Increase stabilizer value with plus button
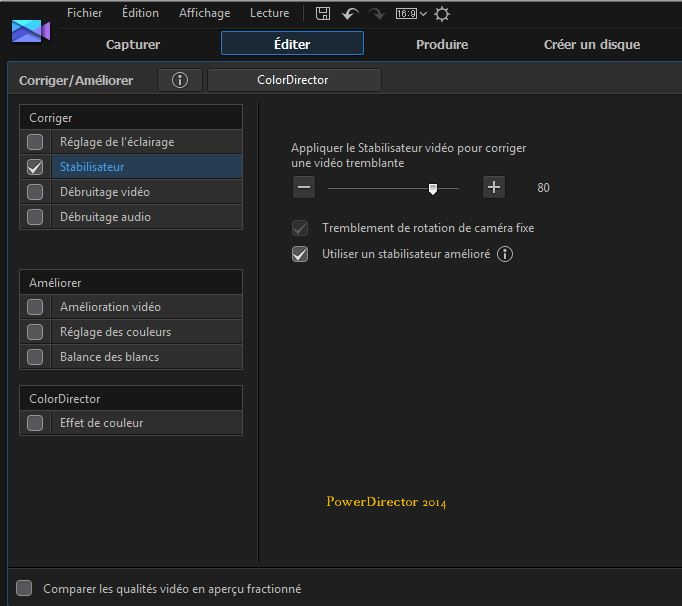Viewport: 682px width, 606px height. (x=494, y=187)
